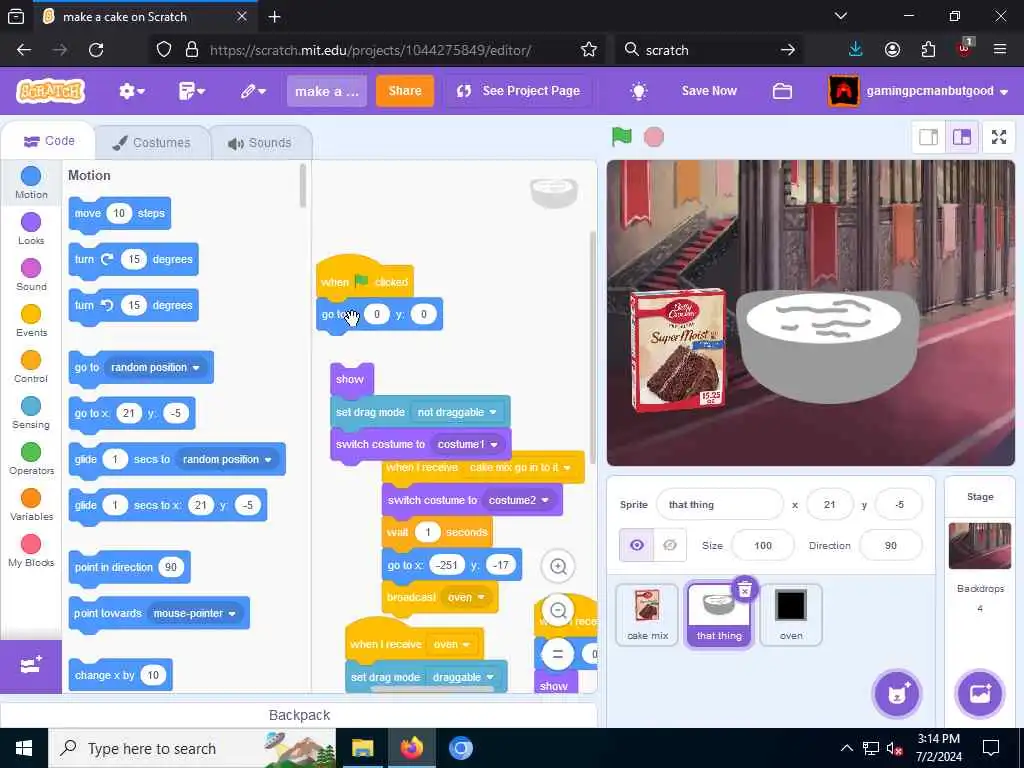1024x768 pixels.
Task: Open gamingpcmanbutgood account menu
Action: tap(919, 91)
